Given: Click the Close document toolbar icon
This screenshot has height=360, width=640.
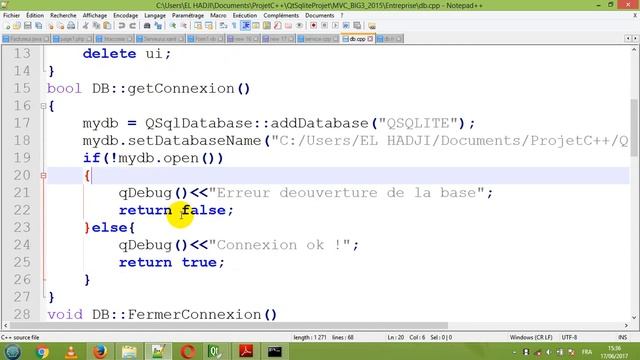Looking at the screenshot, I should pos(51,26).
